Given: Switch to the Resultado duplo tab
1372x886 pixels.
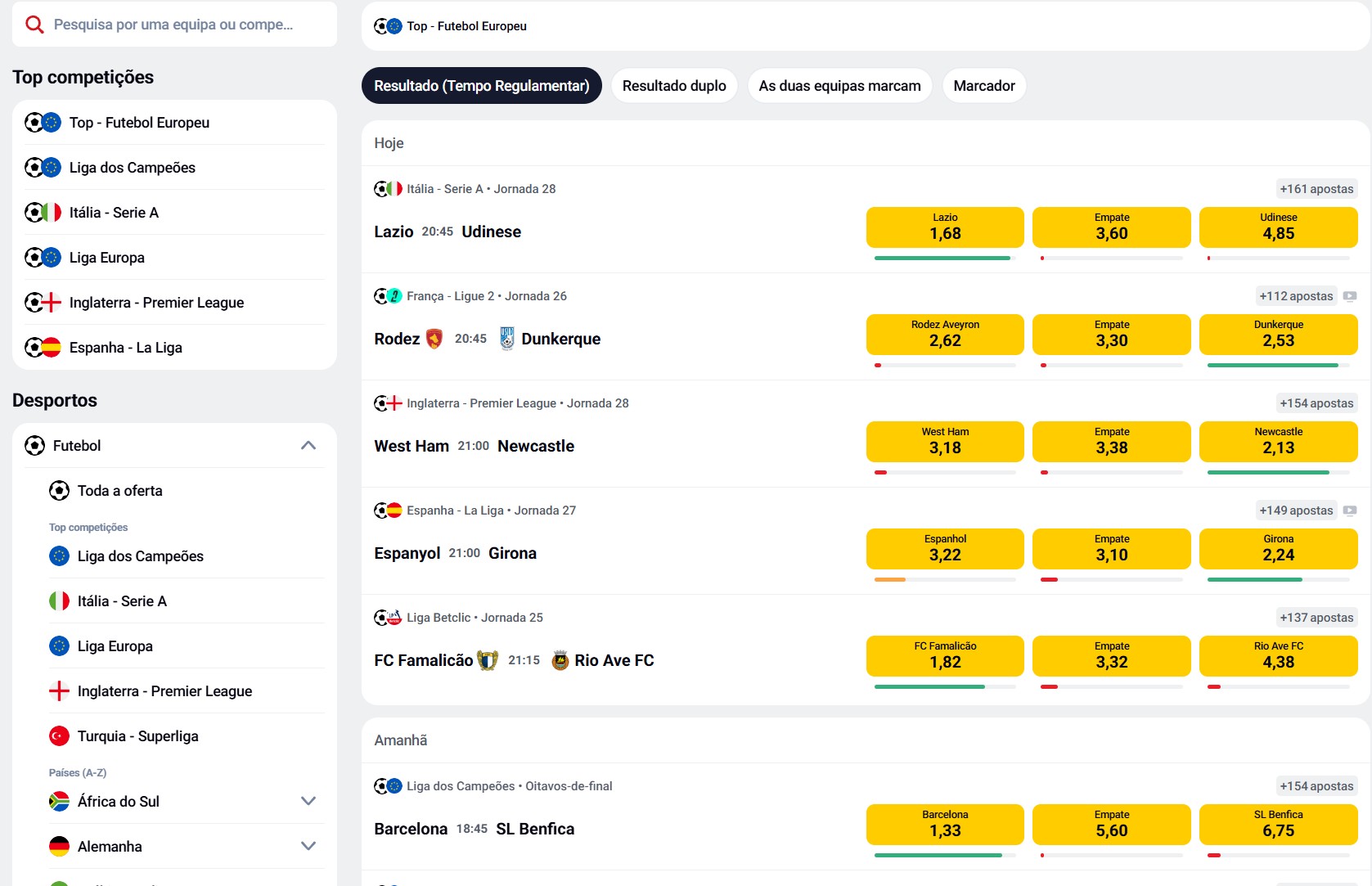Looking at the screenshot, I should (674, 86).
